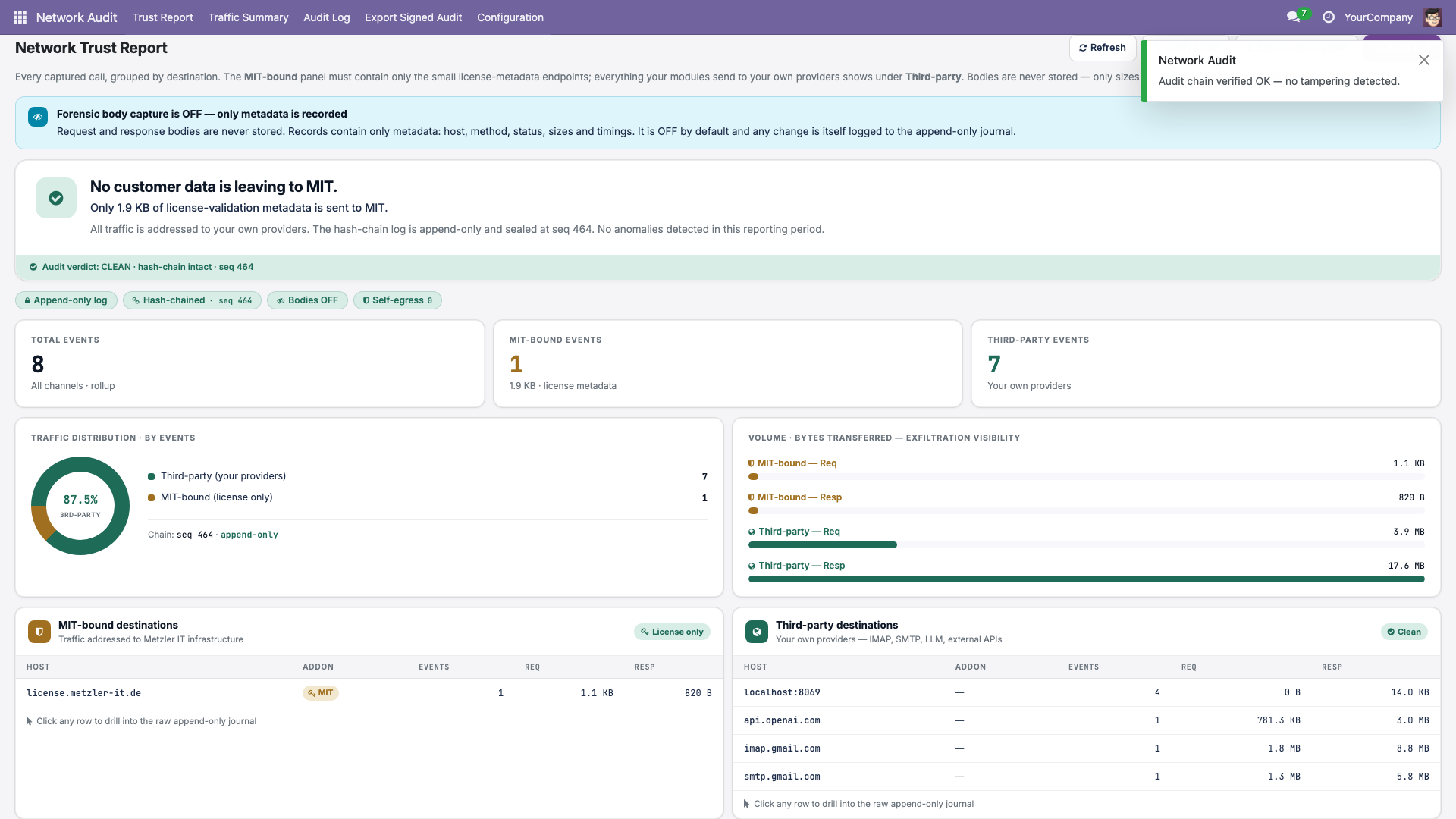The height and width of the screenshot is (819, 1456).
Task: Drill into smtp.gmail.com row
Action: coord(1086,777)
